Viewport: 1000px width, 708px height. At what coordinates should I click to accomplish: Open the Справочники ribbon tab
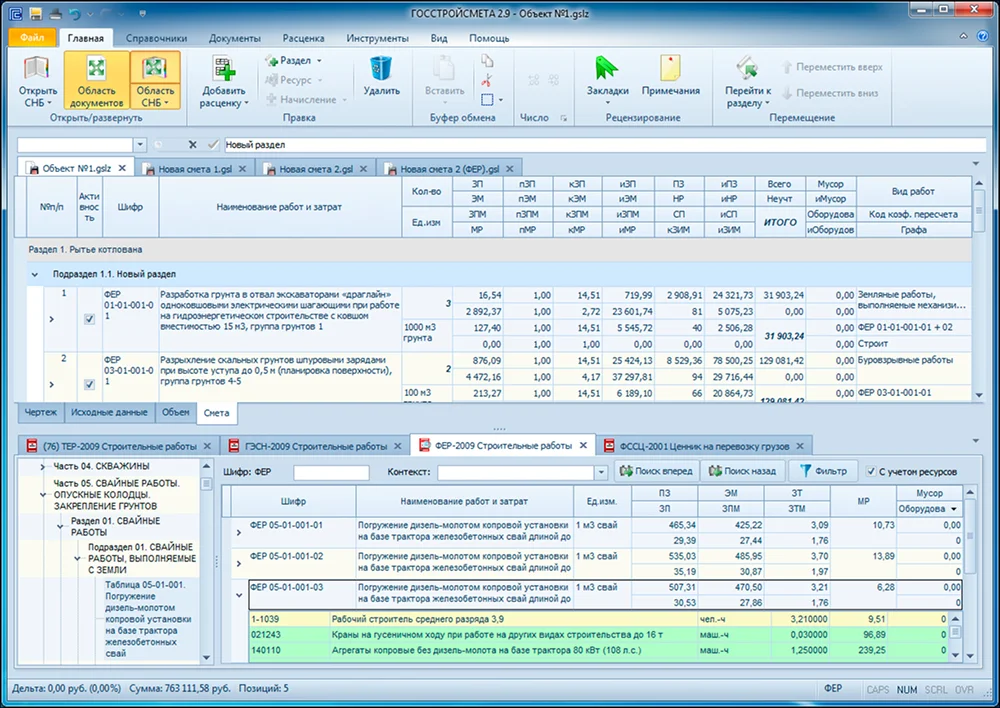(156, 38)
